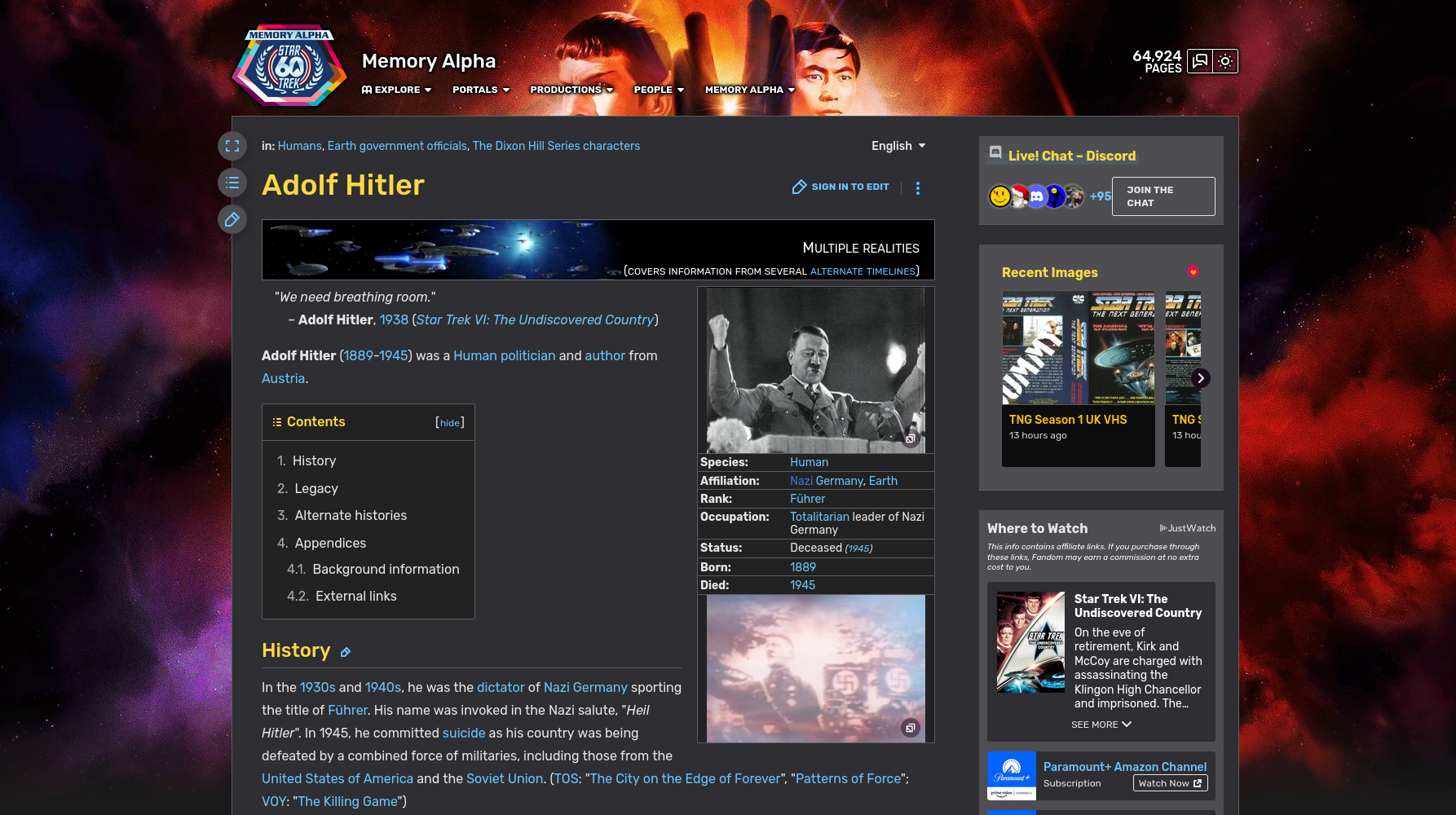Screen dimensions: 1456x815
Task: Click Sign In to Edit
Action: click(x=841, y=187)
